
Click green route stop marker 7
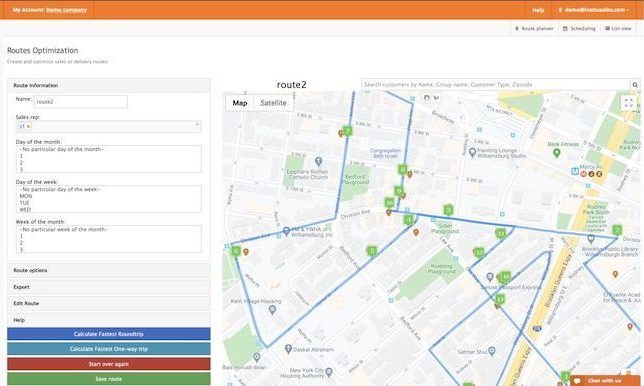(347, 131)
